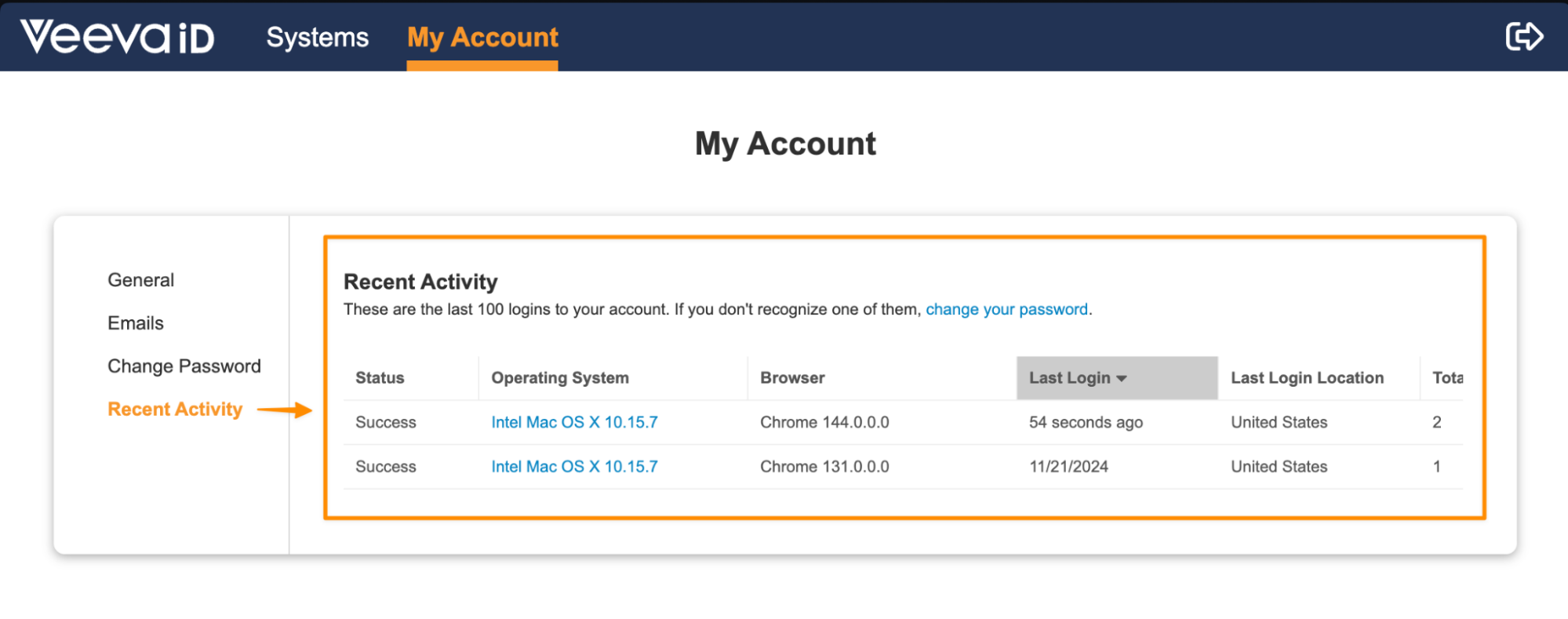Sort by Operating System column header

(560, 378)
